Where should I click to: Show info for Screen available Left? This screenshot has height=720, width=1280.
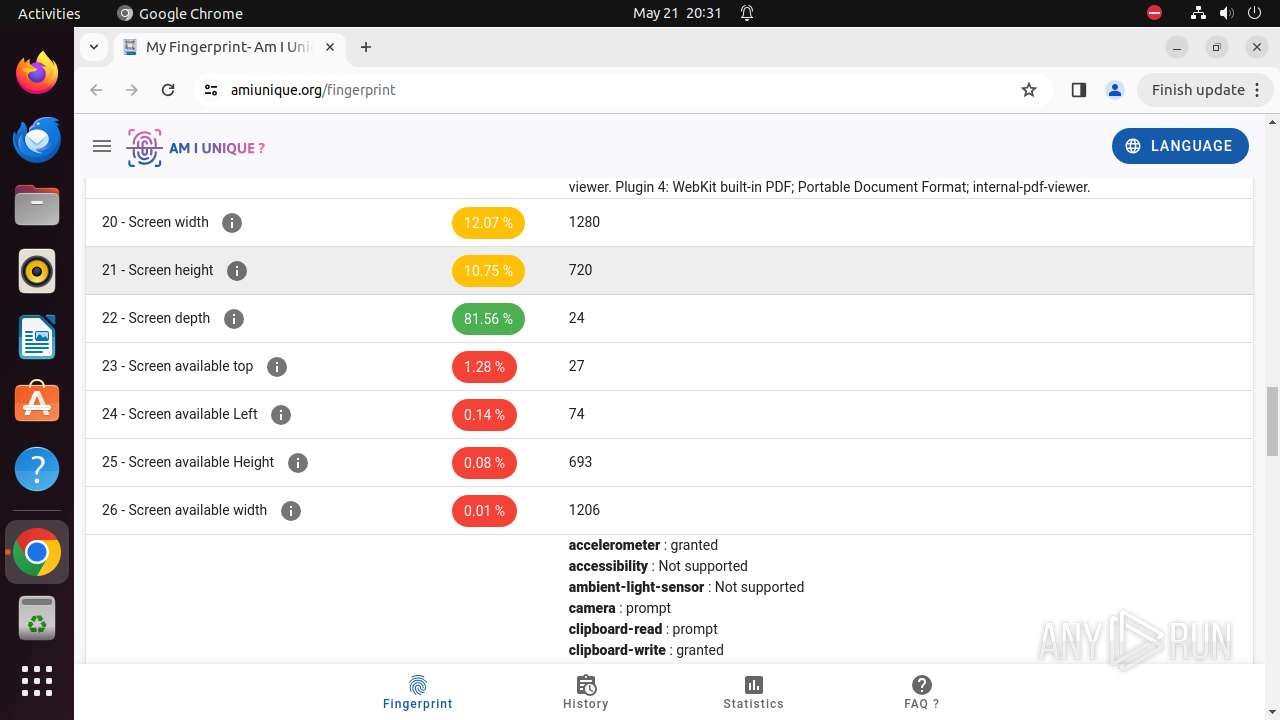point(281,415)
